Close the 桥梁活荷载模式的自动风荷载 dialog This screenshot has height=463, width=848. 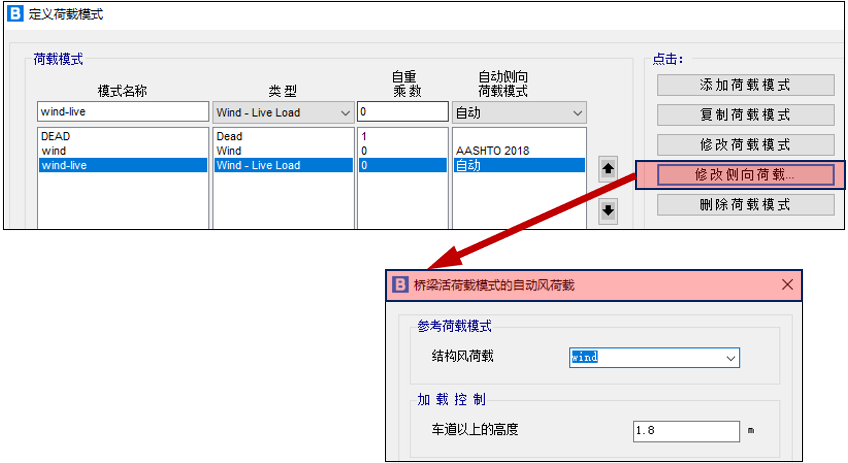(787, 285)
